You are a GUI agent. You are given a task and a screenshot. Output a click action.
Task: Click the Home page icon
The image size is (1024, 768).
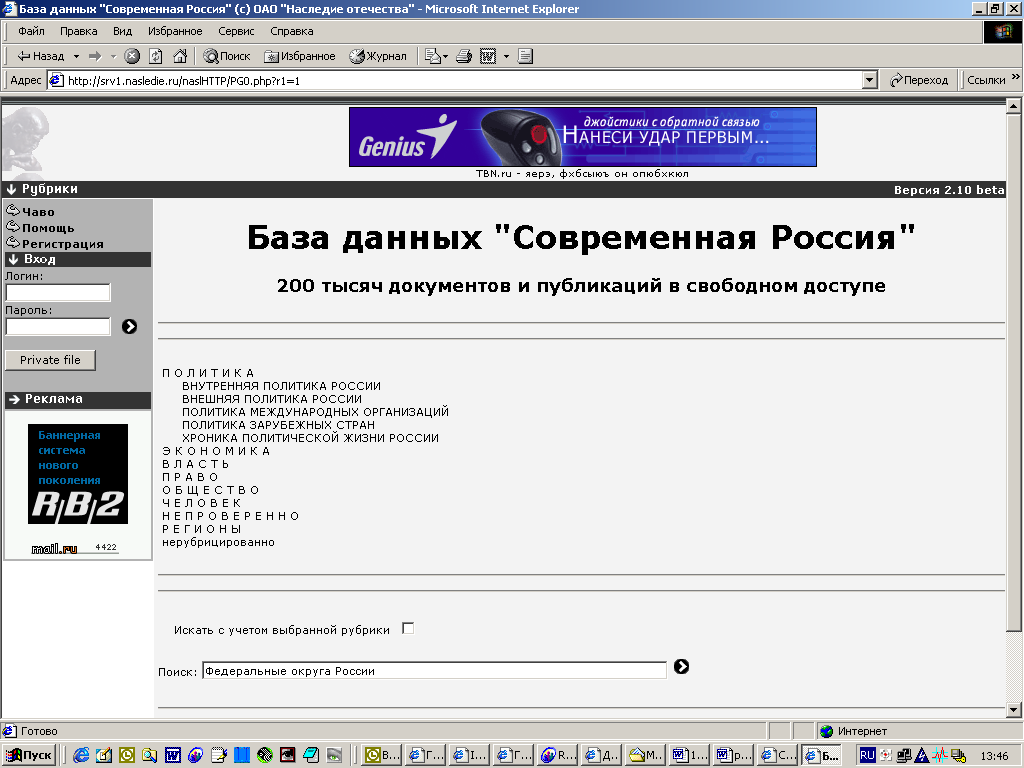[x=180, y=56]
